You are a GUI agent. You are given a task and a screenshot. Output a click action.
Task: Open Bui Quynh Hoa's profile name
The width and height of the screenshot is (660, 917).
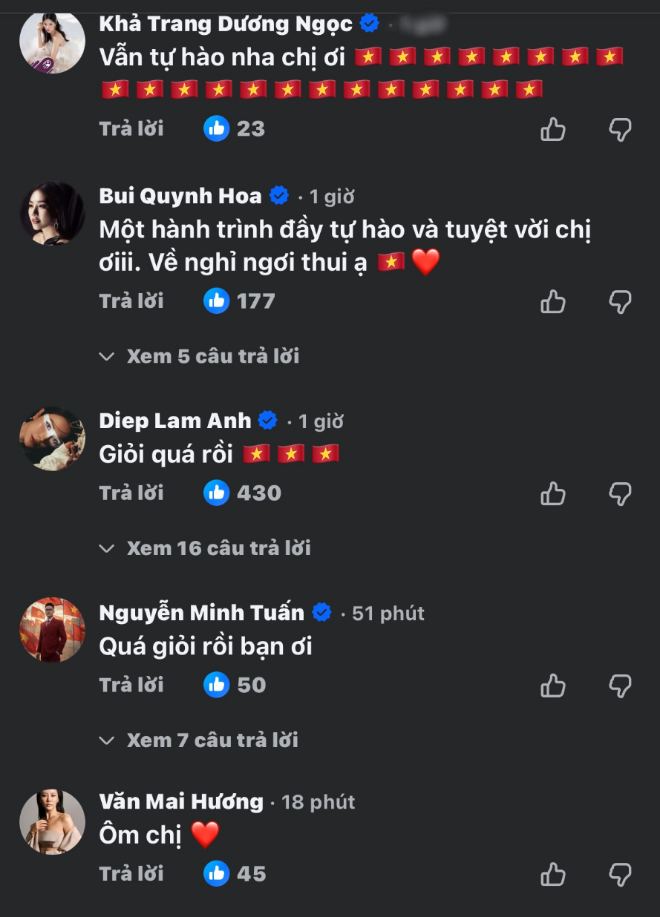tap(180, 197)
